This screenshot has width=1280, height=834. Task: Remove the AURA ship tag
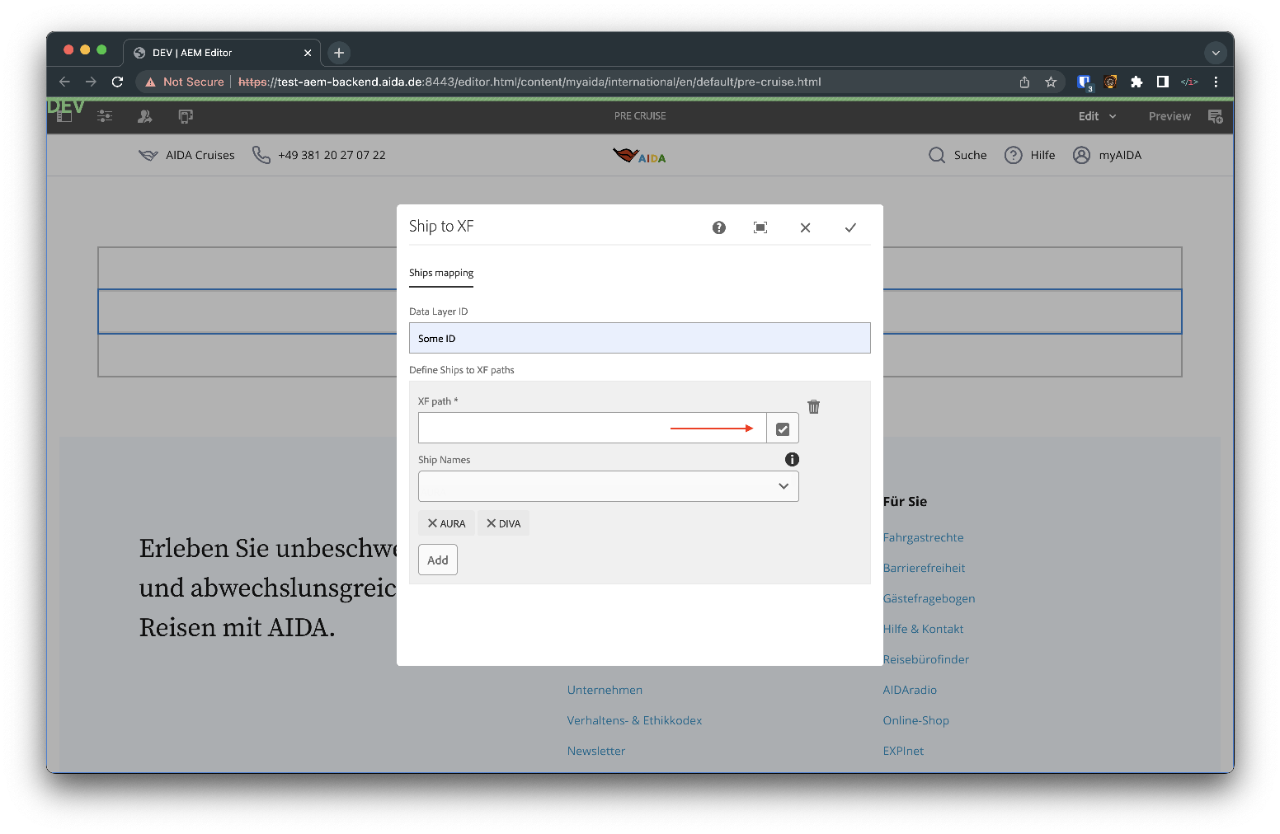click(432, 523)
